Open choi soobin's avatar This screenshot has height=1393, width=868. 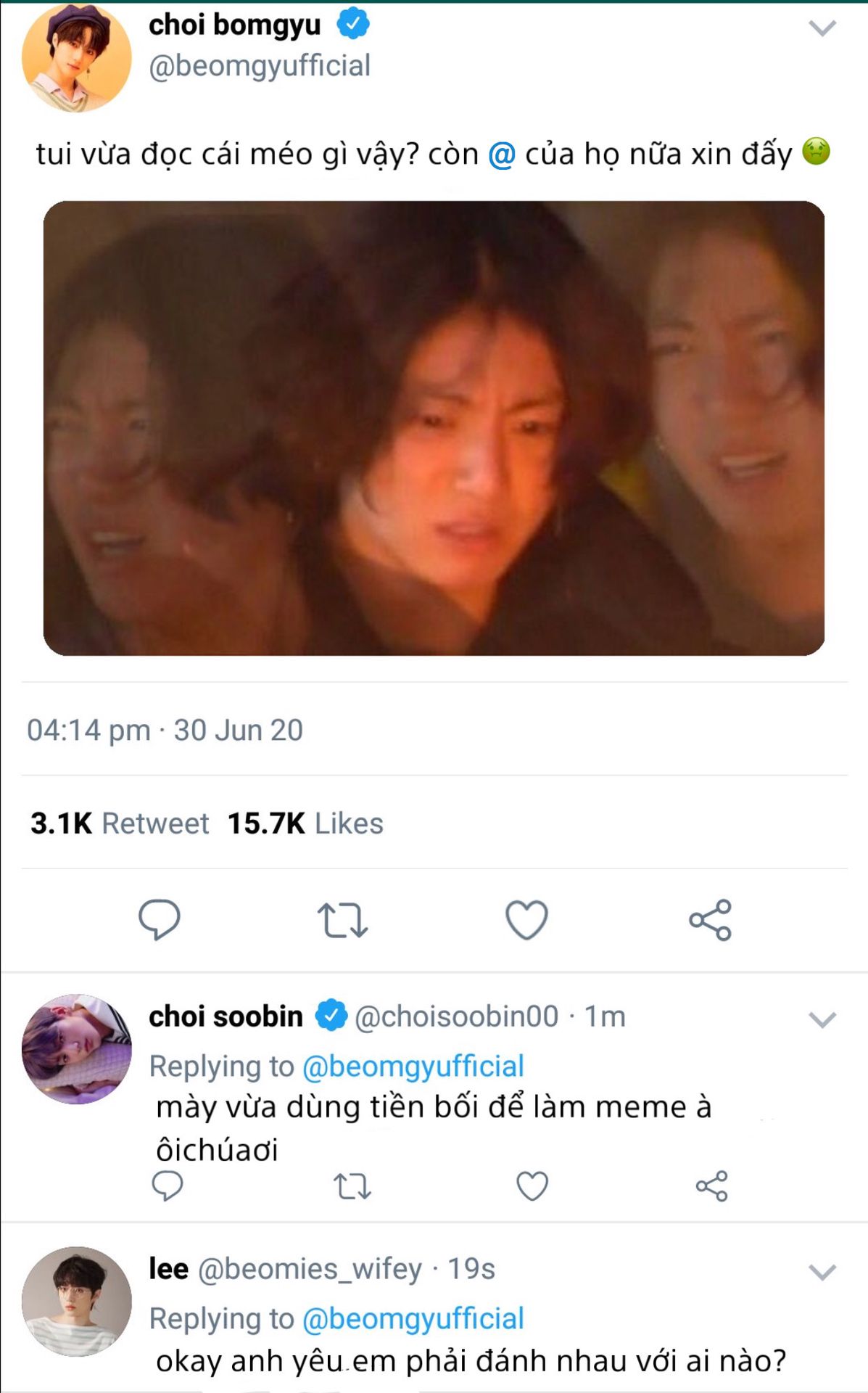(77, 1049)
